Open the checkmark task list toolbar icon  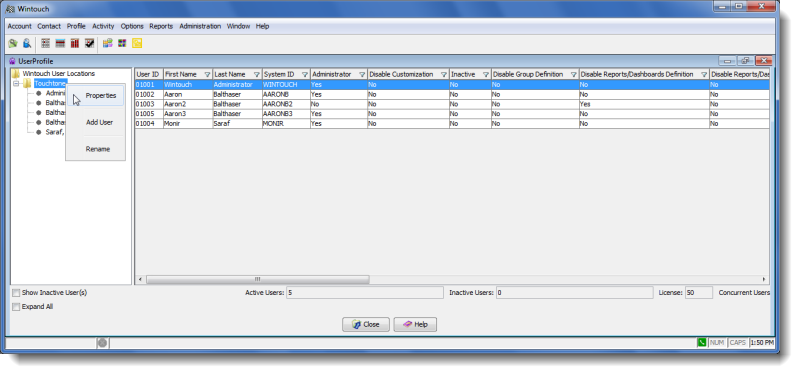pos(90,44)
